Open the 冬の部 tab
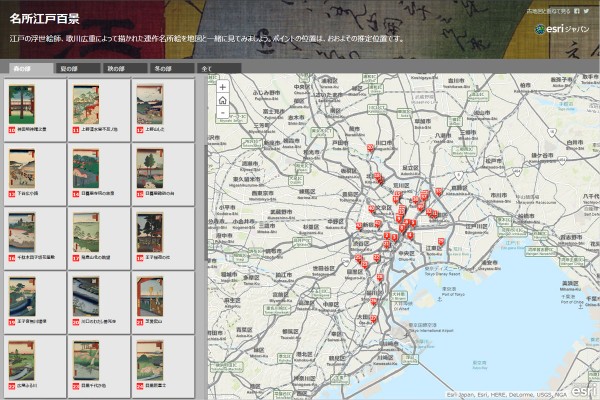This screenshot has height=400, width=600. (x=163, y=68)
